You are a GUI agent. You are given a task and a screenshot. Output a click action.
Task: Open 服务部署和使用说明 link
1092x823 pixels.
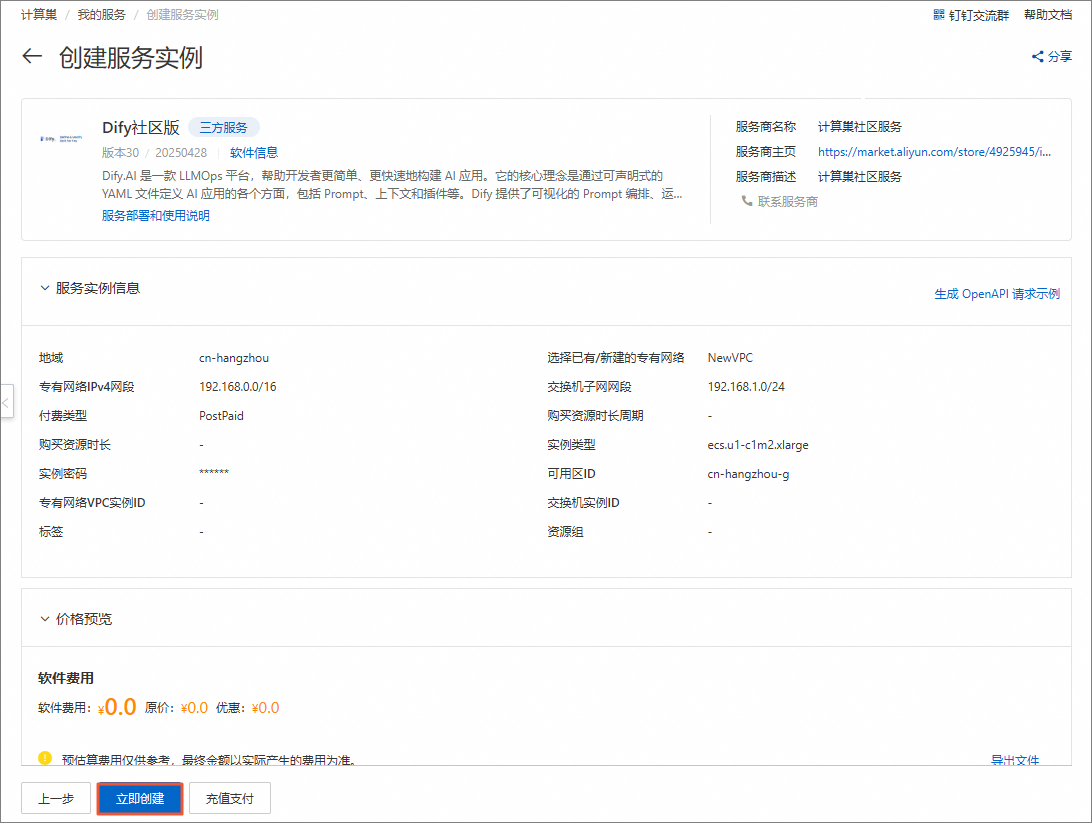coord(156,216)
